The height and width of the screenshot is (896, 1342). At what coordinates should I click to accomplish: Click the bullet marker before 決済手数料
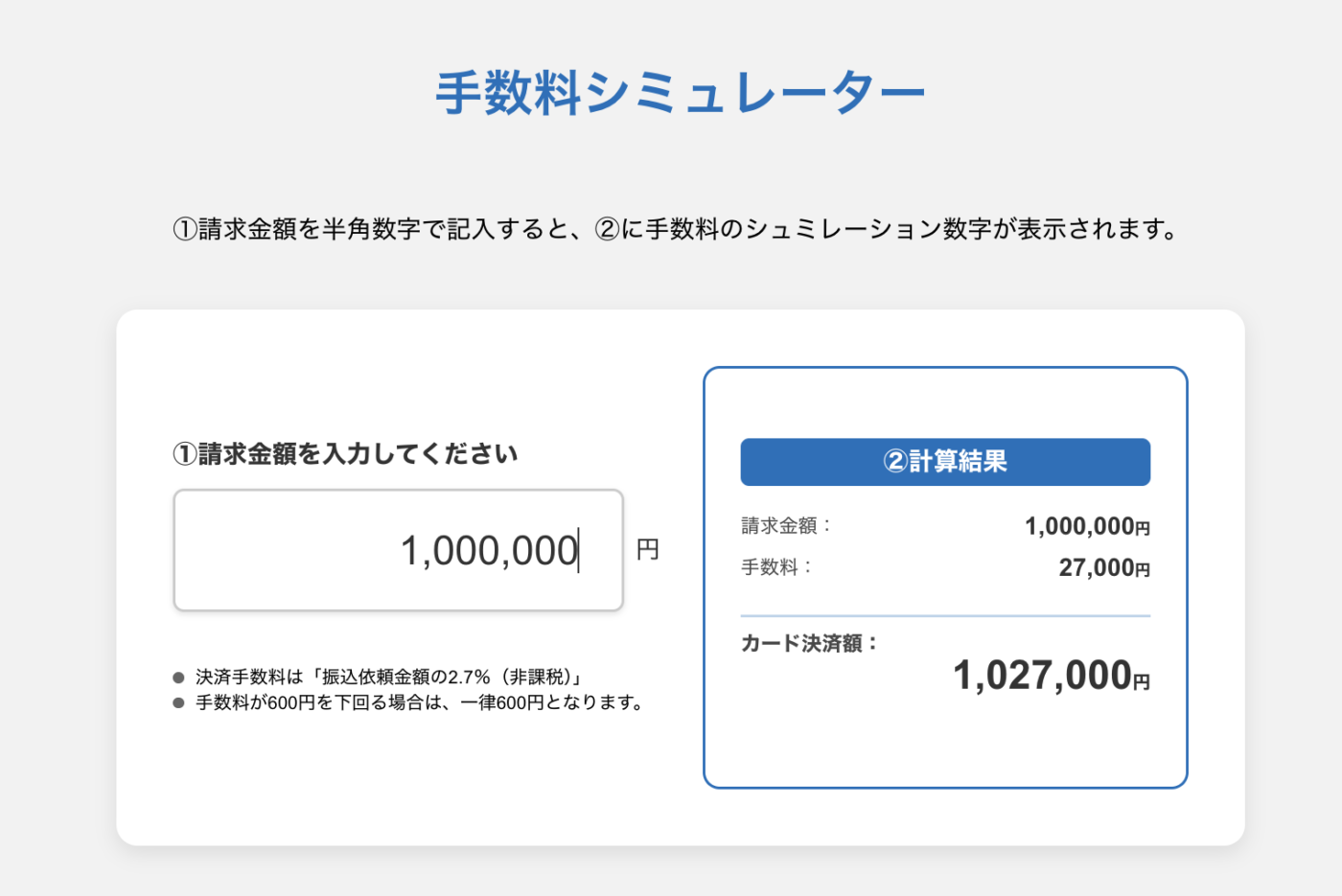pos(176,677)
